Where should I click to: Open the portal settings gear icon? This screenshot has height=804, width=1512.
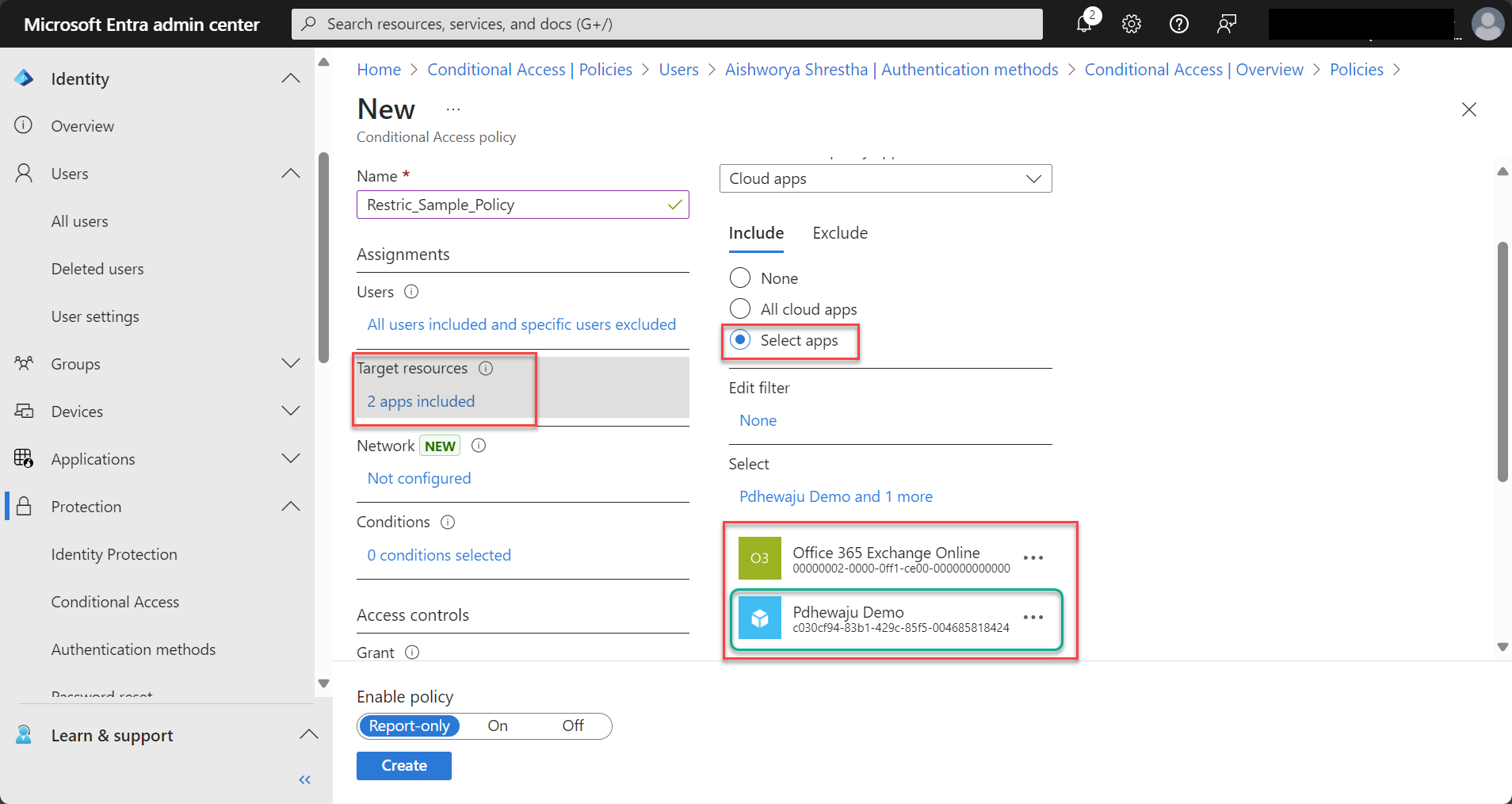1132,24
